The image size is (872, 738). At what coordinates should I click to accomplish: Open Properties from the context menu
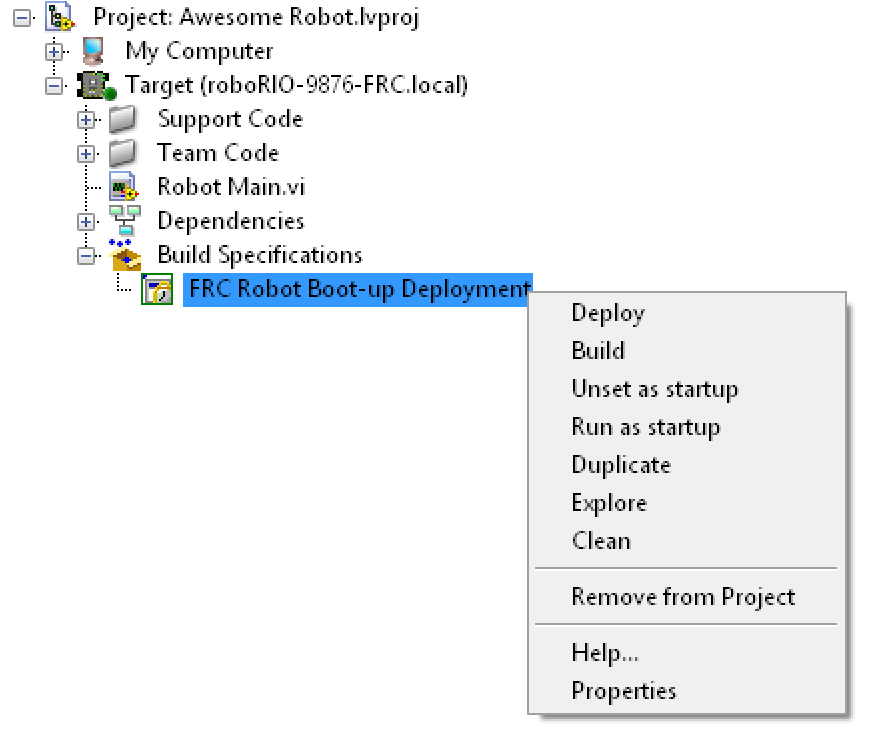(624, 691)
